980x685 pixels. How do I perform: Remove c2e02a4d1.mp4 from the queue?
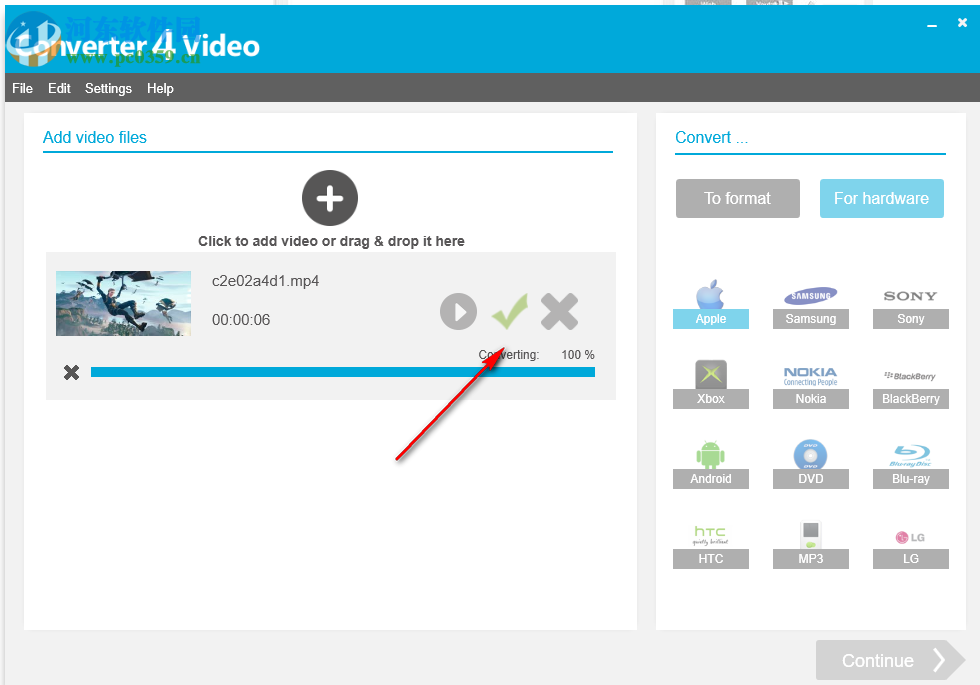point(559,311)
